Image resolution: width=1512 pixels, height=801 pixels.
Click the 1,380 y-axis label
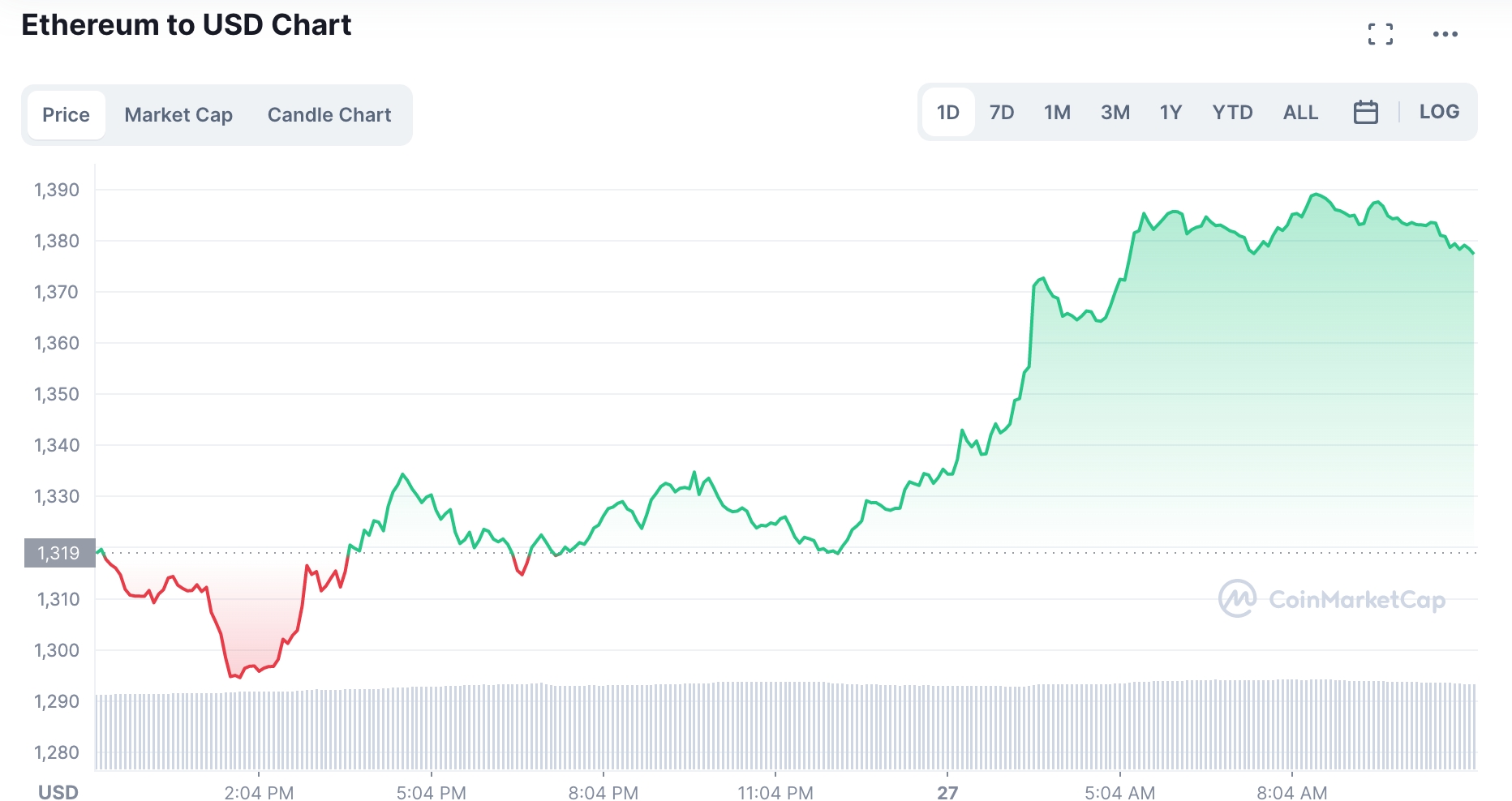pyautogui.click(x=57, y=241)
